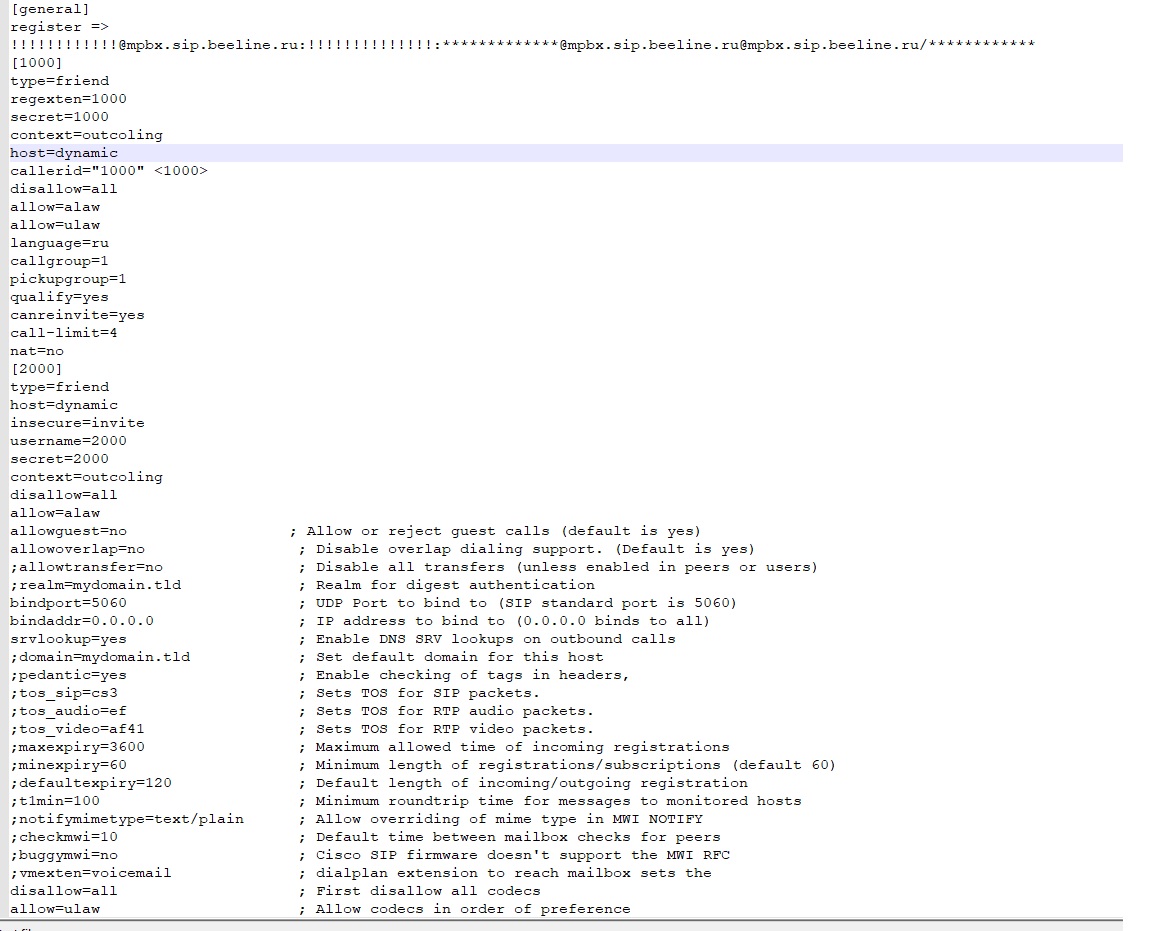Place cursor on the register => line
This screenshot has width=1152, height=931.
click(x=59, y=27)
